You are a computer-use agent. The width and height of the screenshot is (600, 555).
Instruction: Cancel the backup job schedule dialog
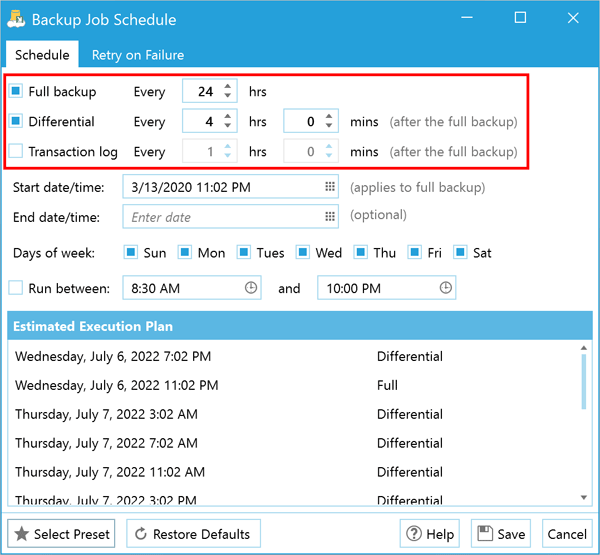[567, 534]
